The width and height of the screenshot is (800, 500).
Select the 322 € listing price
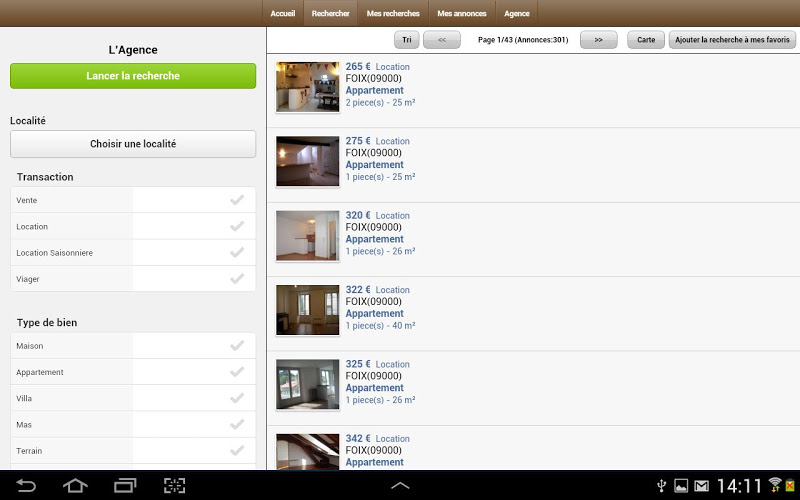click(x=358, y=290)
